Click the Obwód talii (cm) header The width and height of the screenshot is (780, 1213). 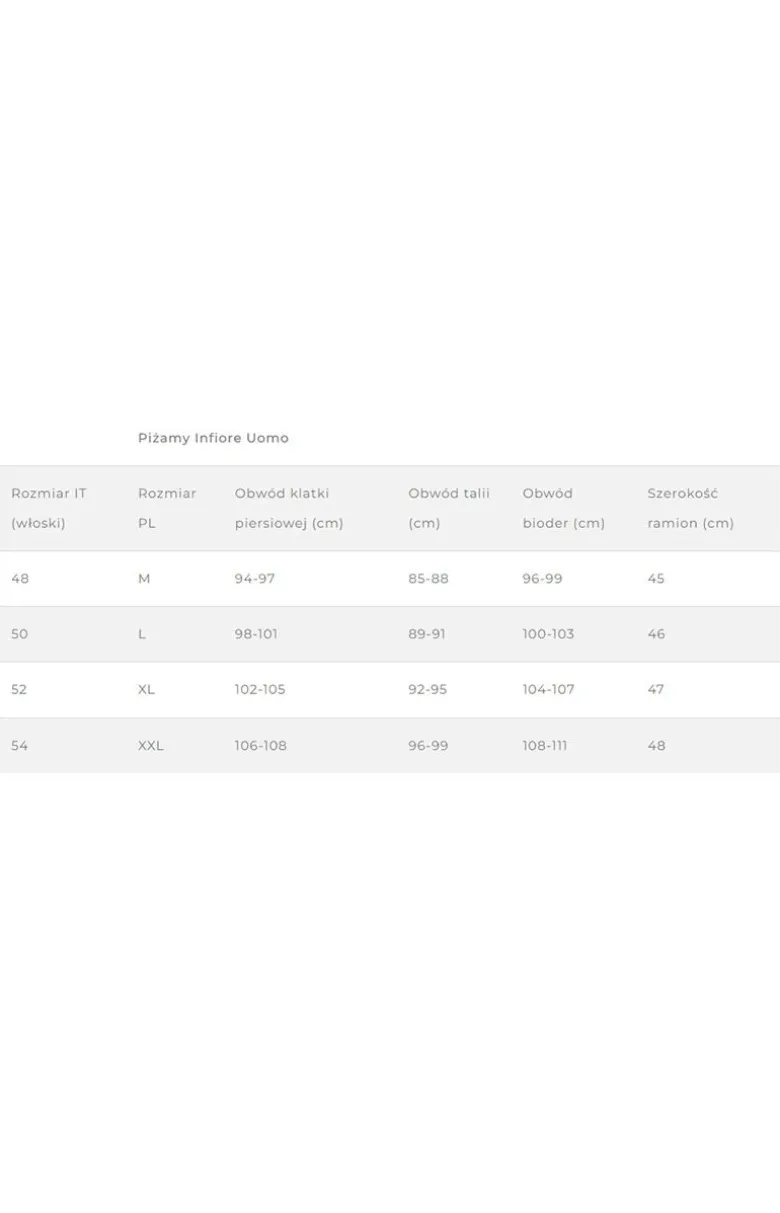(449, 508)
